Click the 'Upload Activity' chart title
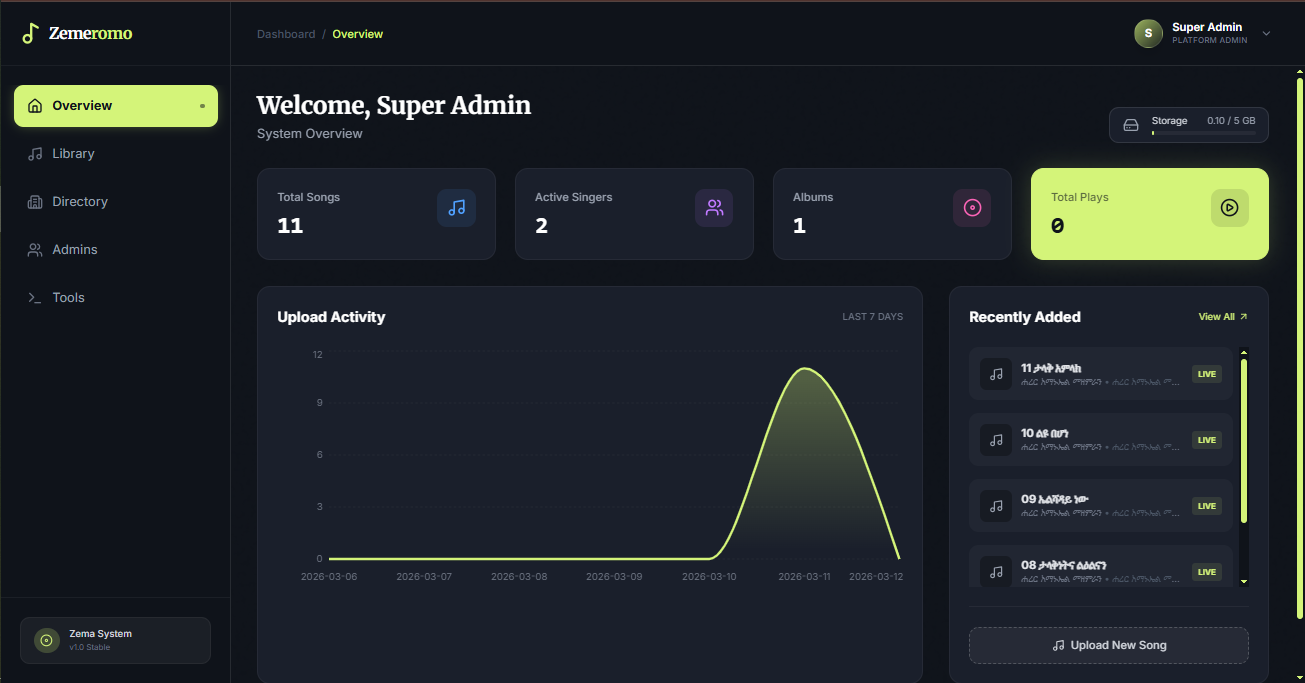1305x683 pixels. [331, 317]
